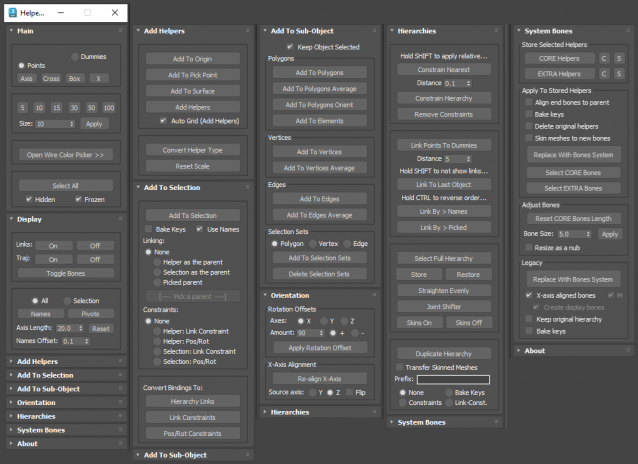Toggle the Hidden checkbox
The image size is (638, 464).
pos(29,199)
